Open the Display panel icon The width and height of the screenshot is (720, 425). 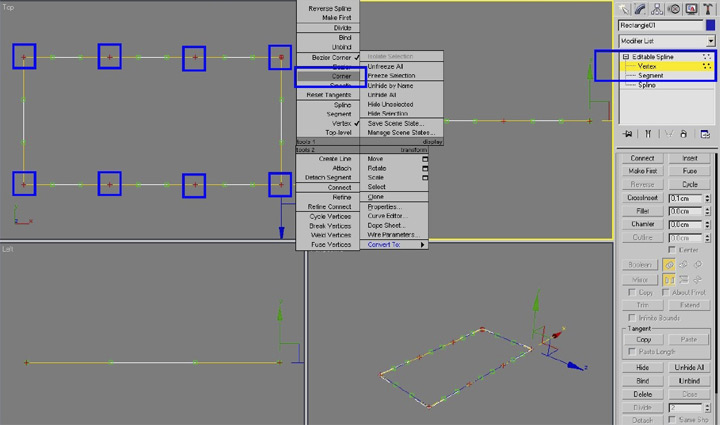pyautogui.click(x=692, y=8)
